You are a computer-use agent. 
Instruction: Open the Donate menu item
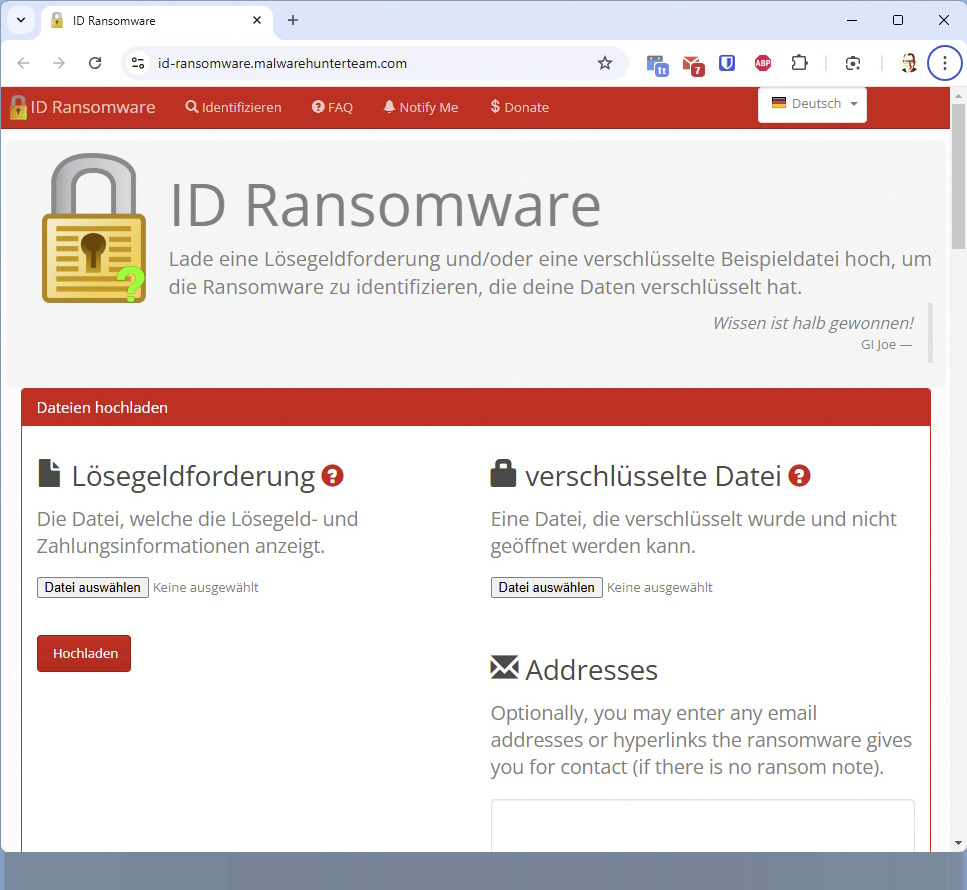(519, 107)
